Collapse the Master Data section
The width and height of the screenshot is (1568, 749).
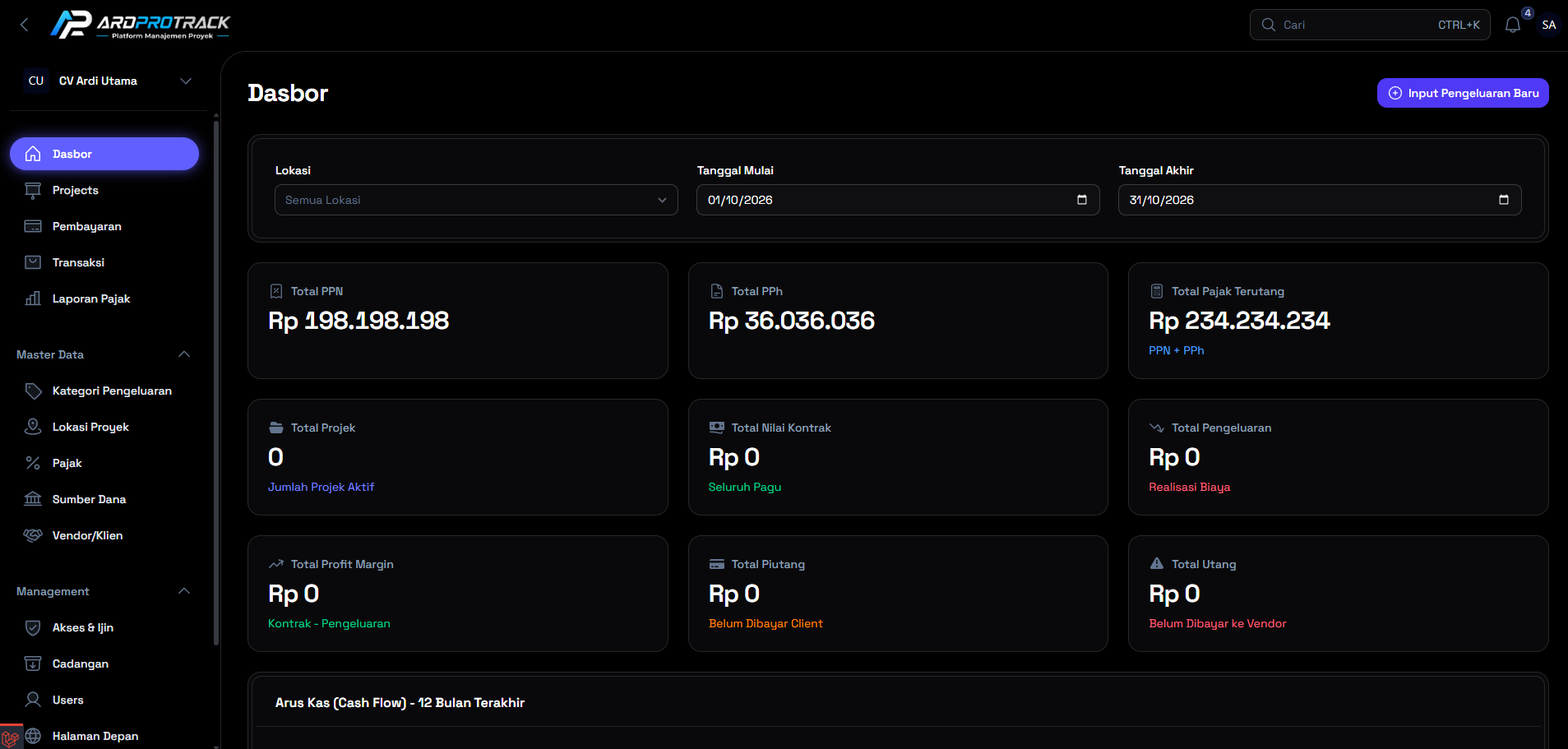(x=184, y=354)
